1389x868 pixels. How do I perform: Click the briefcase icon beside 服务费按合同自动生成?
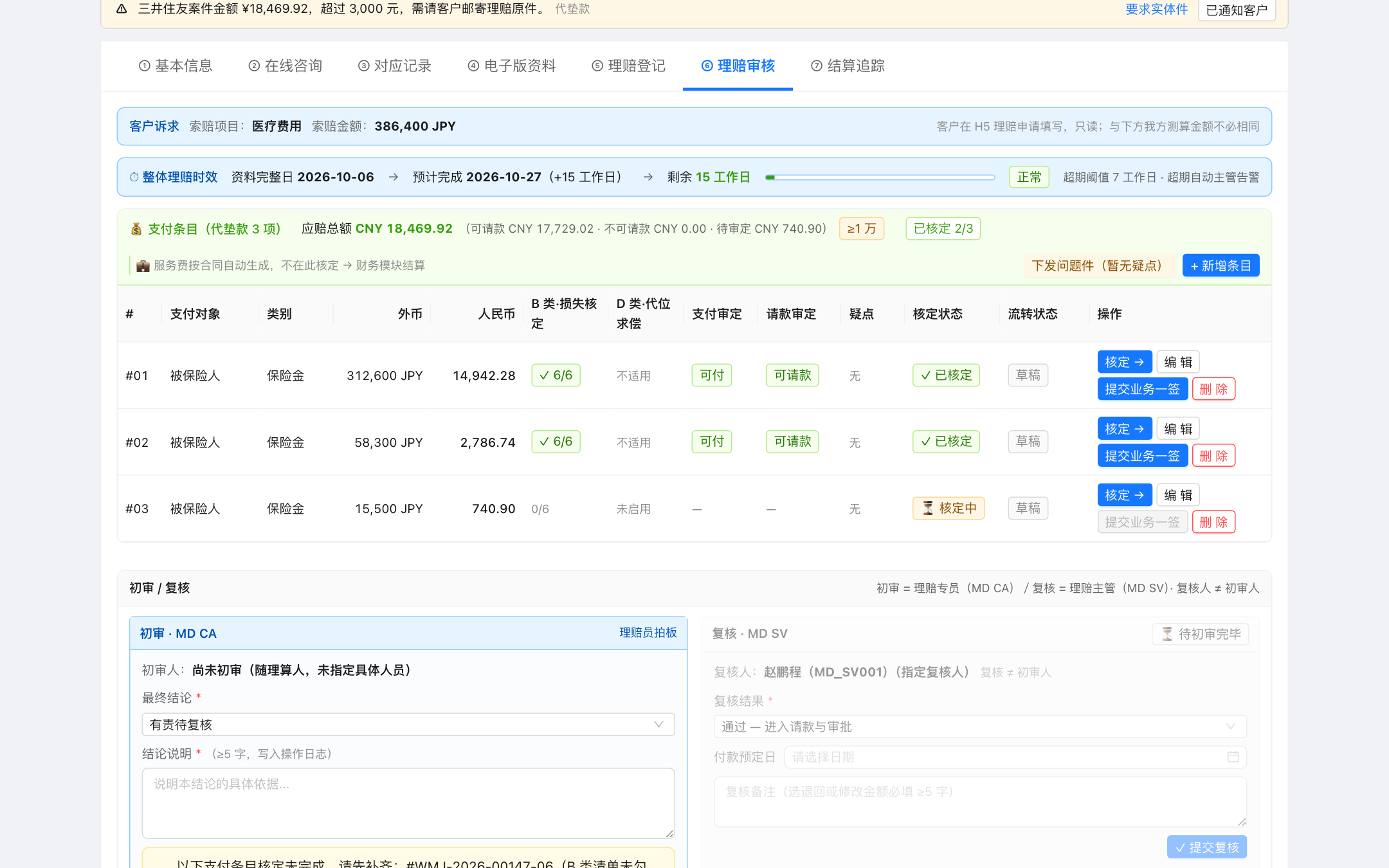[x=143, y=266]
